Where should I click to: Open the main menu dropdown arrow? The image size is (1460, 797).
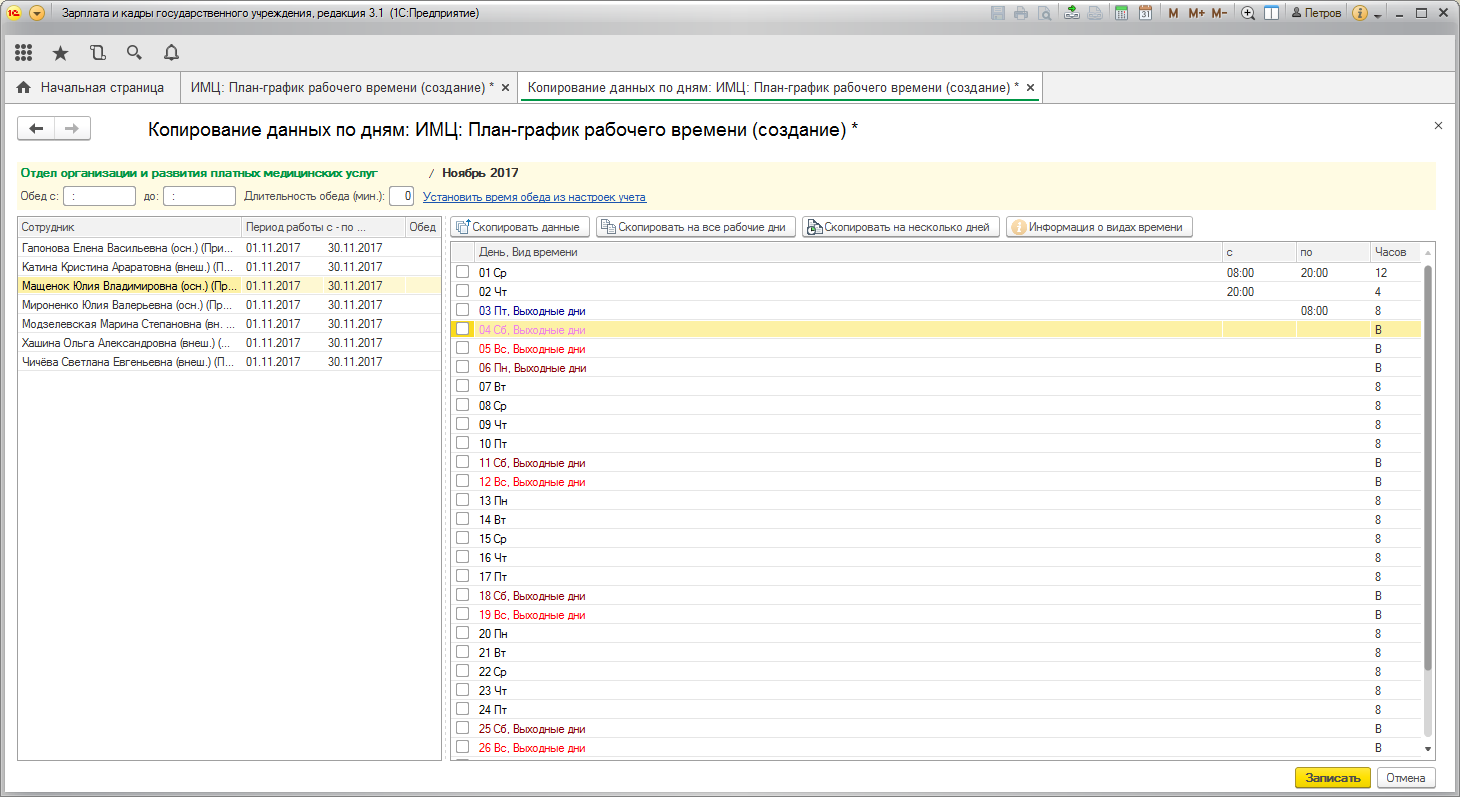(x=37, y=13)
